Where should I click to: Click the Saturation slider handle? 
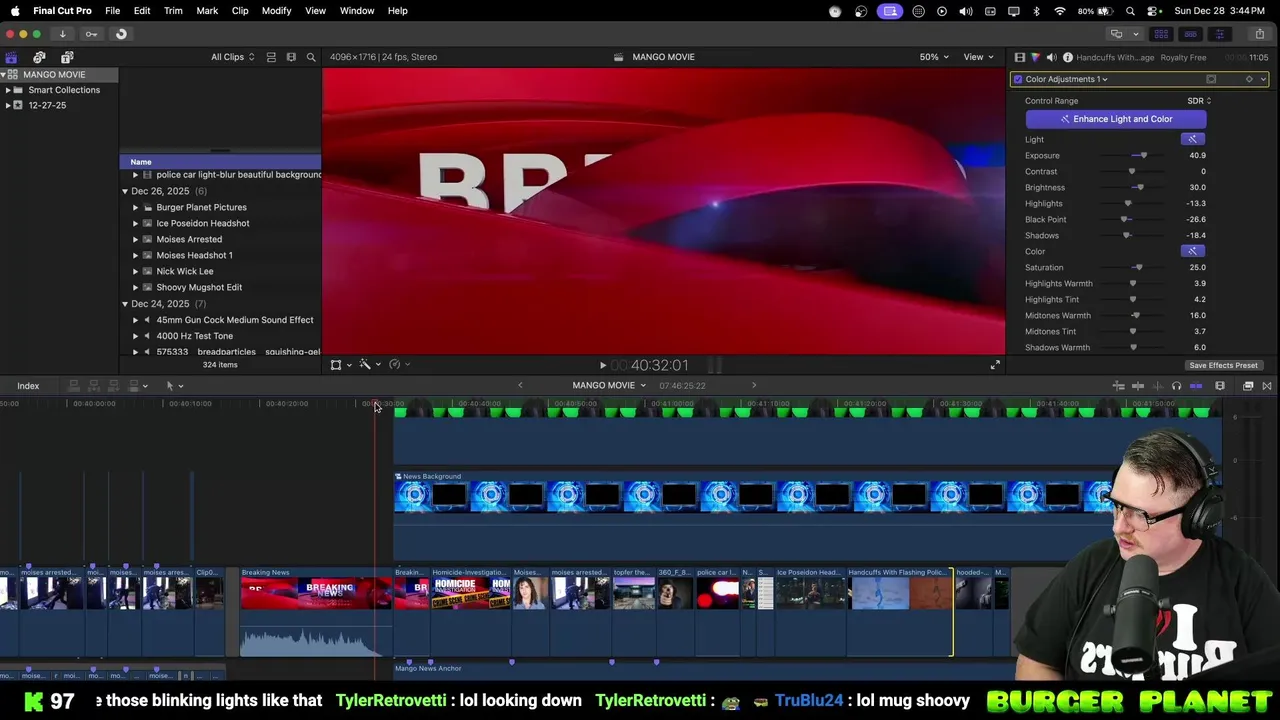coord(1138,268)
